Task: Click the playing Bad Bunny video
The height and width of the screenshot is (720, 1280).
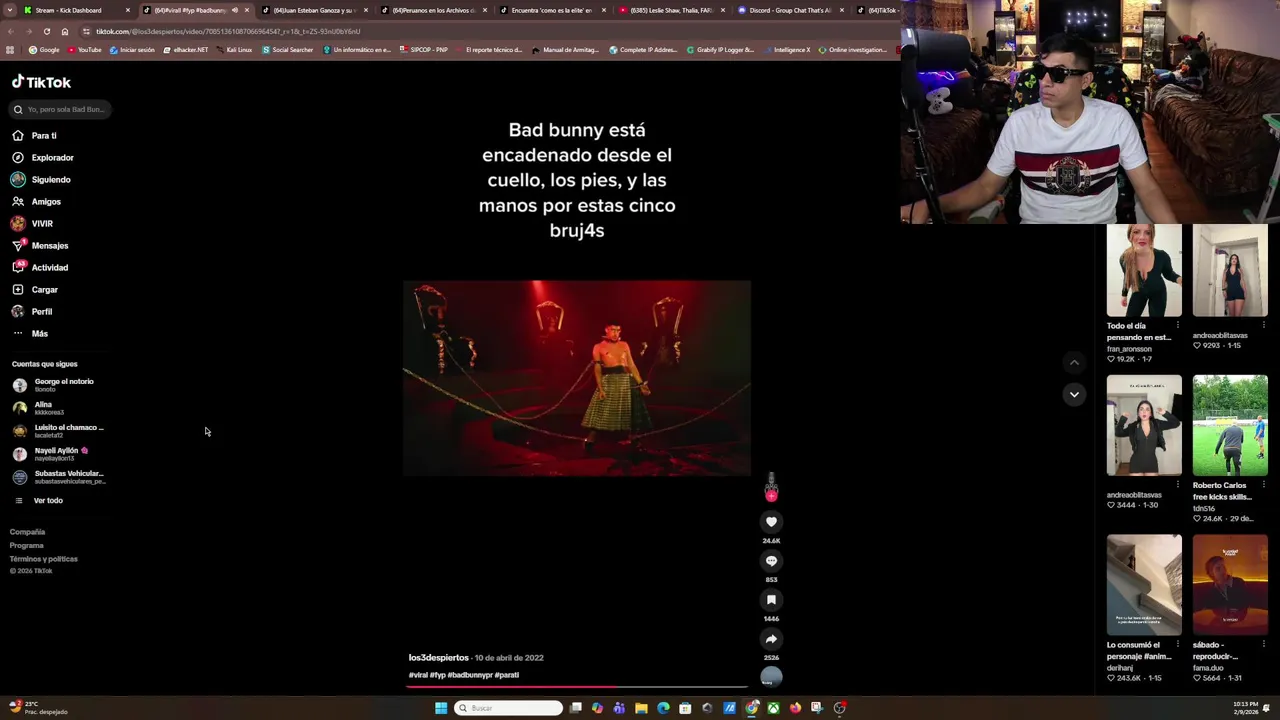Action: pos(577,377)
